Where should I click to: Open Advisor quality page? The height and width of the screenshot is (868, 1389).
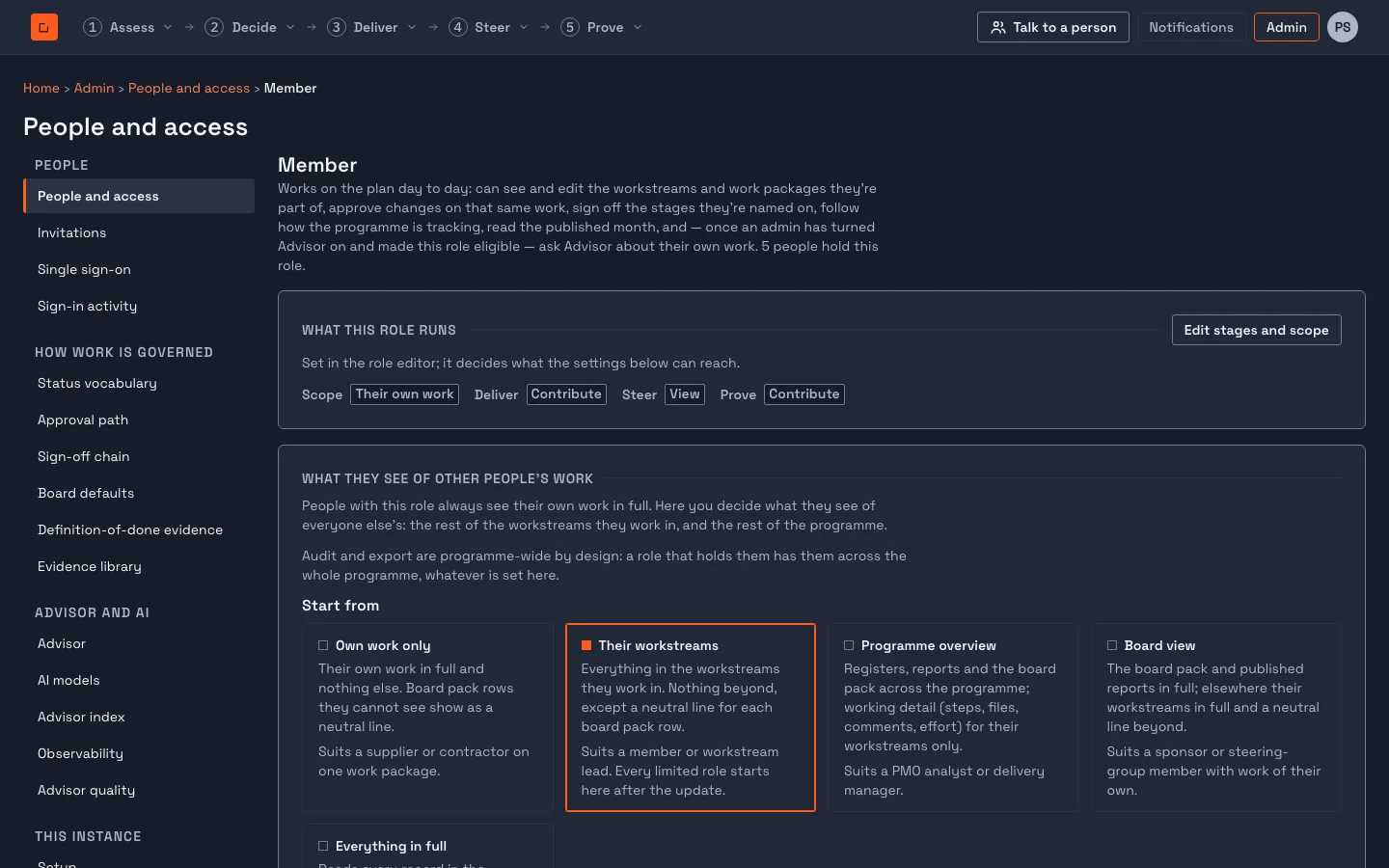point(139,790)
